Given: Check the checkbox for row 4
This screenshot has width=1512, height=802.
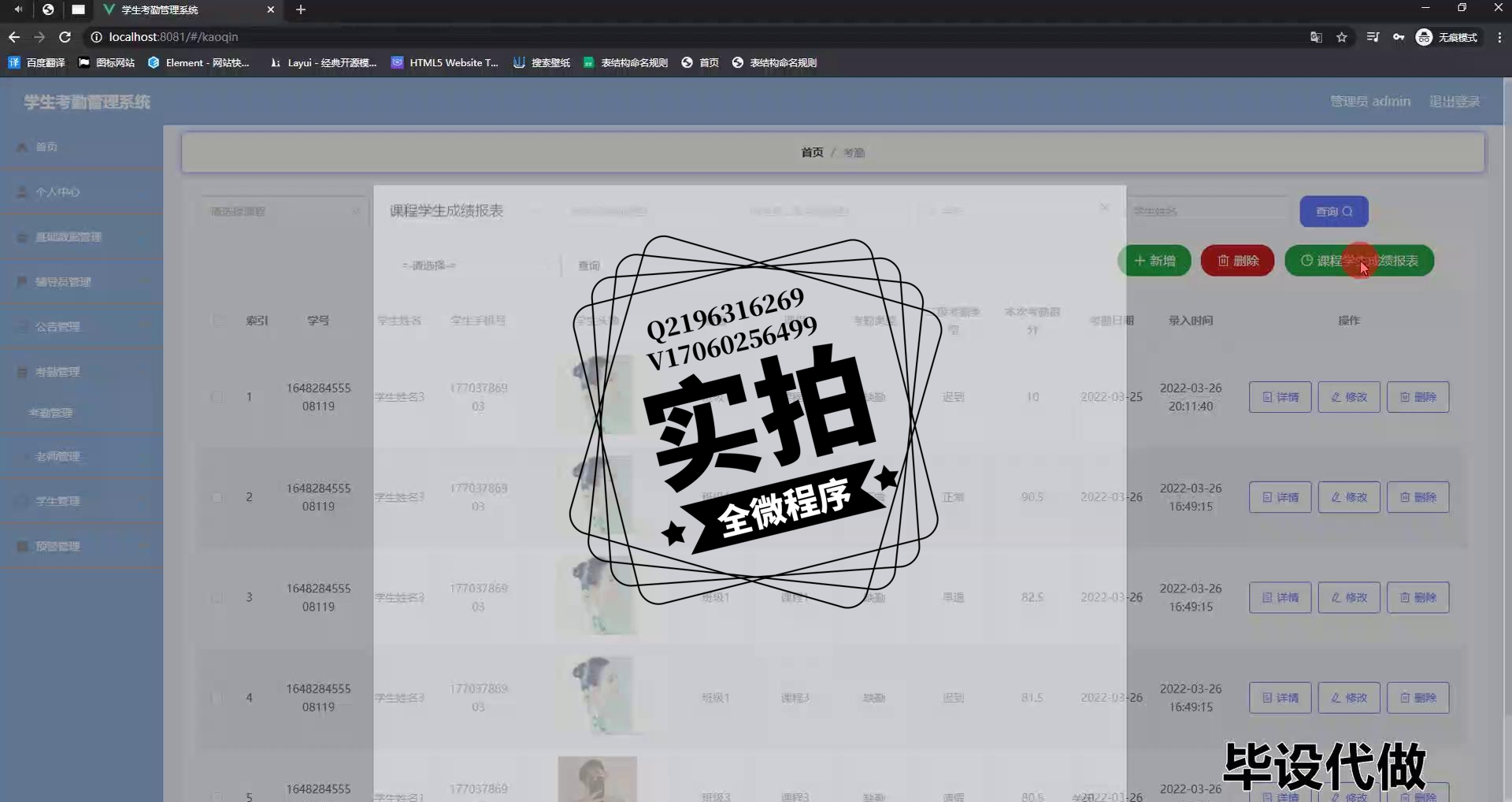Looking at the screenshot, I should click(x=217, y=697).
